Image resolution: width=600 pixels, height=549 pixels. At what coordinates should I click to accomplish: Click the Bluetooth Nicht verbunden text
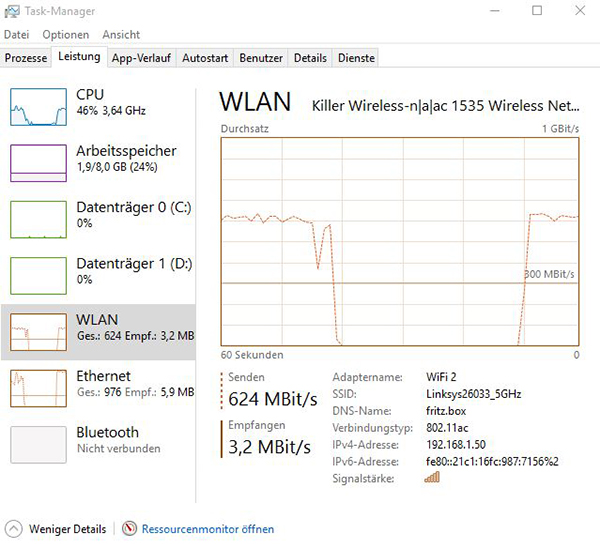tap(118, 440)
